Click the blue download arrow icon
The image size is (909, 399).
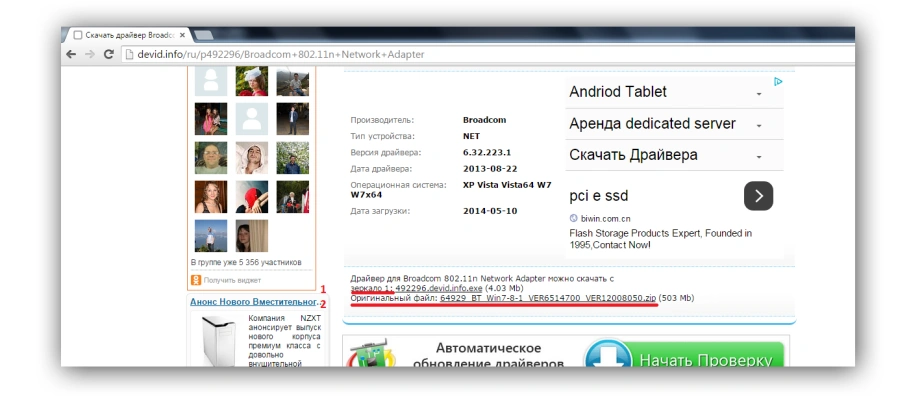click(608, 354)
